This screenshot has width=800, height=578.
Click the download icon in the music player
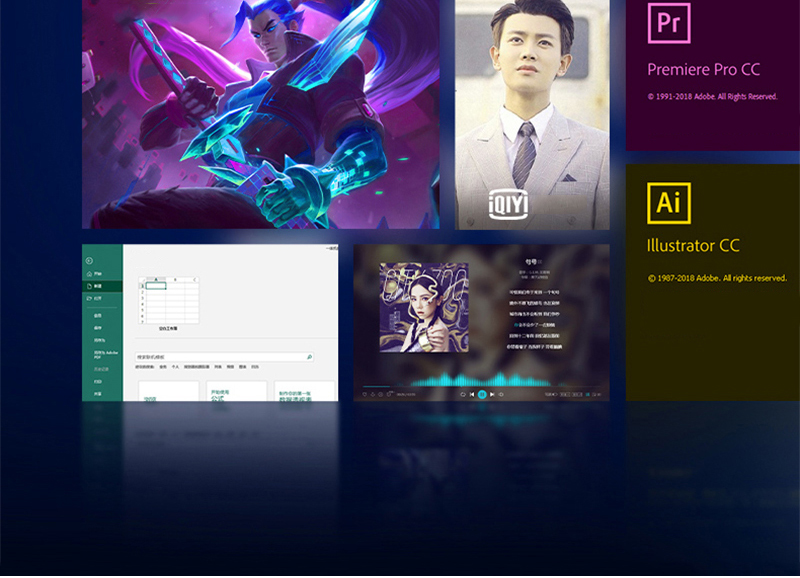point(372,394)
